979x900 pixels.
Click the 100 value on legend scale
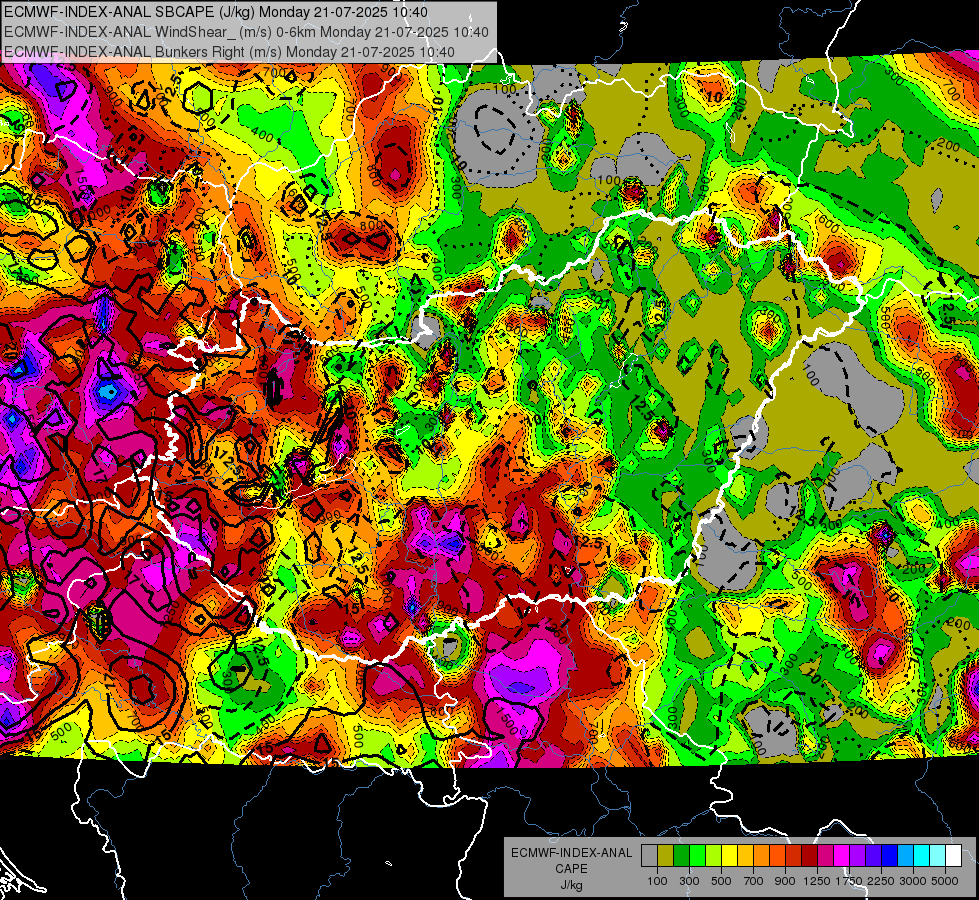(x=657, y=881)
